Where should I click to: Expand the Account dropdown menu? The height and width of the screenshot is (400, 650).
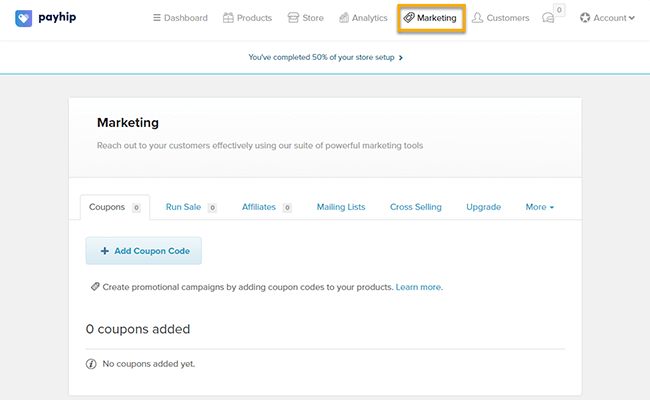pyautogui.click(x=607, y=18)
